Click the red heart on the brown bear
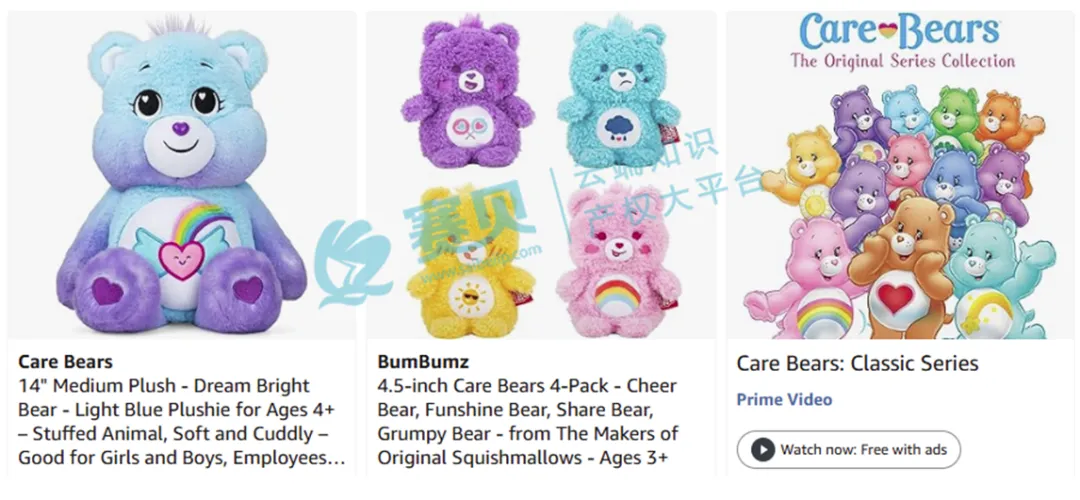This screenshot has height=500, width=1080. click(895, 298)
